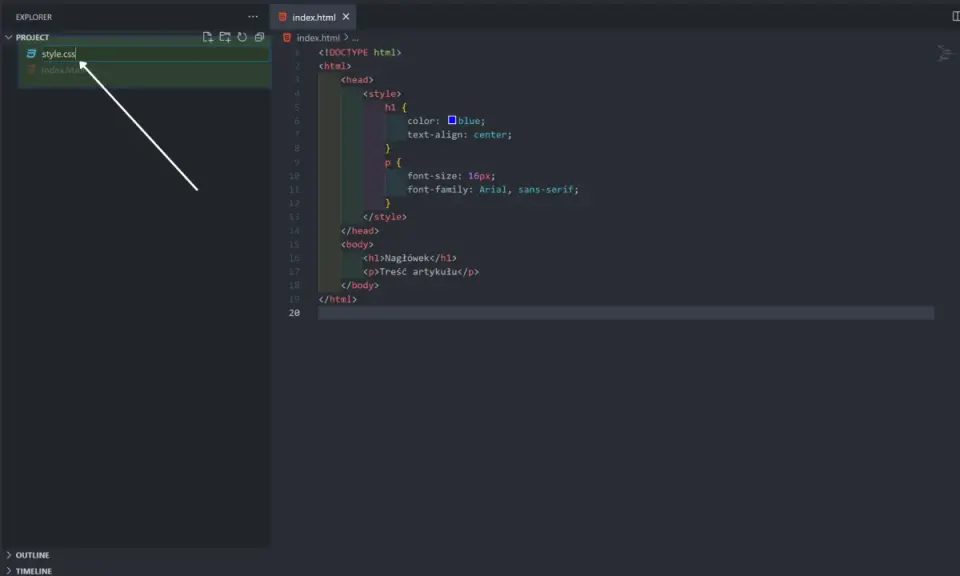The image size is (960, 576).
Task: Click the minimap in the editor
Action: (945, 53)
